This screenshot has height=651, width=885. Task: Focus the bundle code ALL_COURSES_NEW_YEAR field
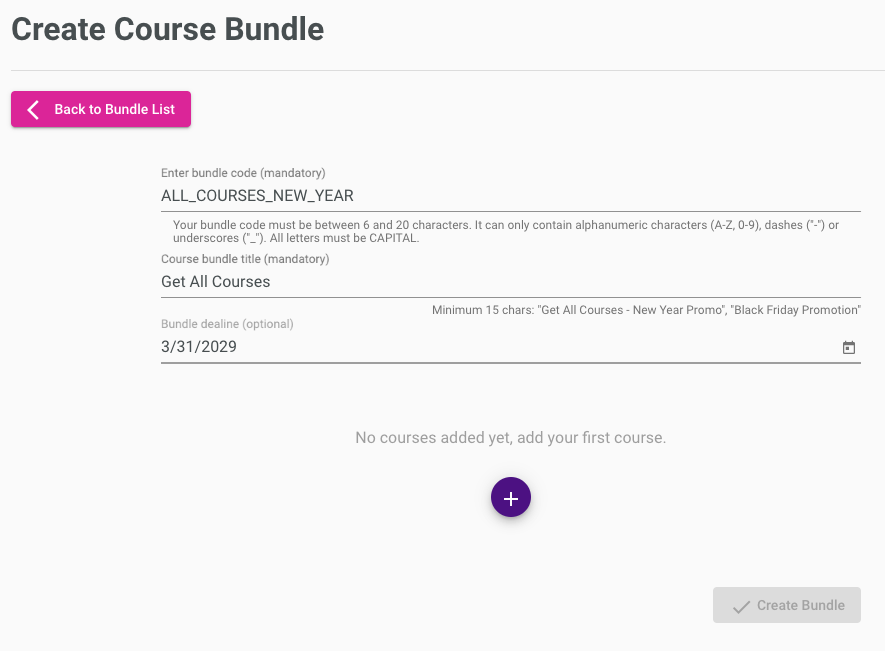coord(510,196)
